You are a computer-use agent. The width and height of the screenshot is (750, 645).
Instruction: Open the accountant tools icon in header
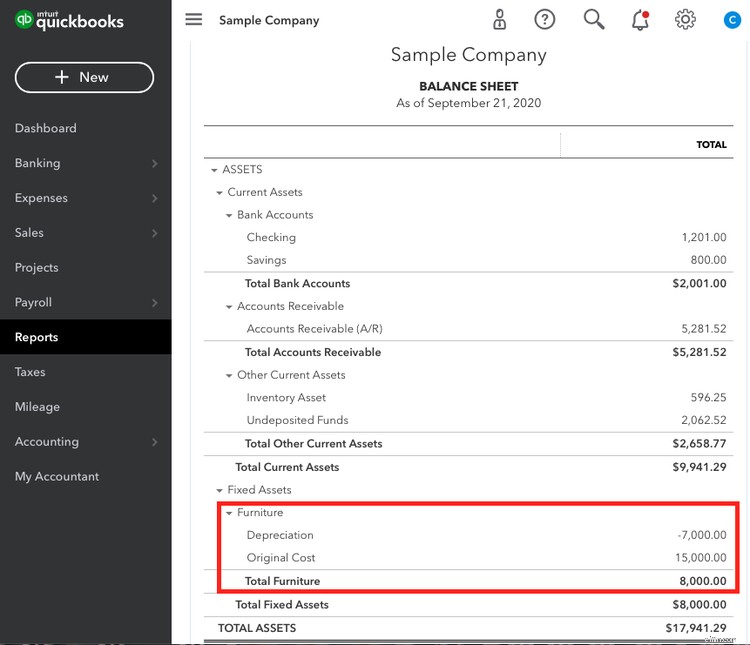(500, 20)
